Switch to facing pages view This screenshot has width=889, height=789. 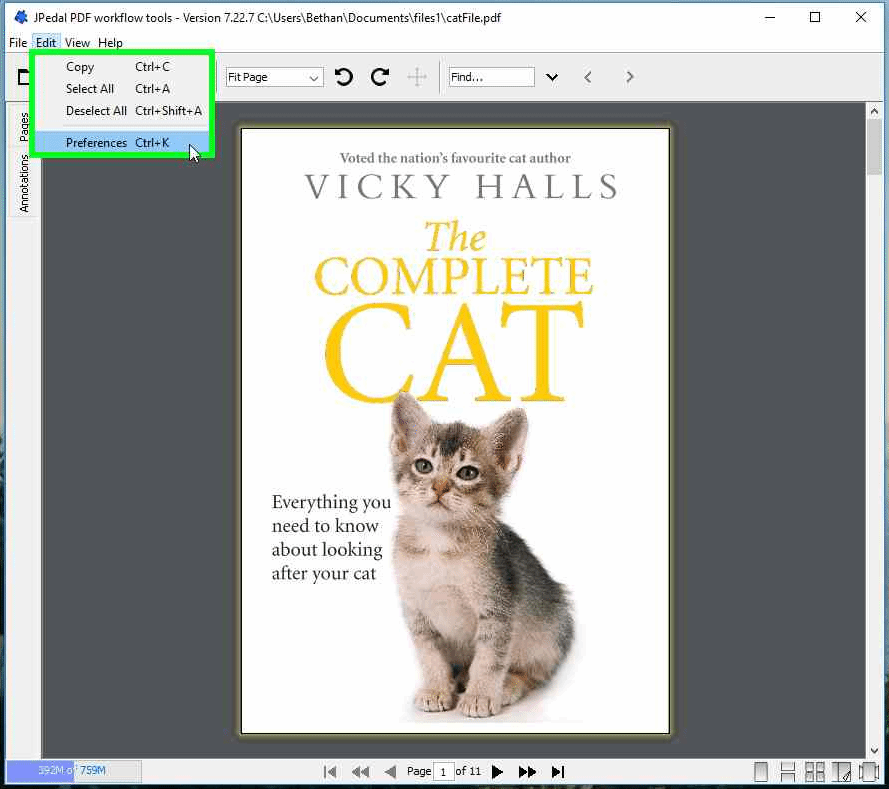point(841,771)
